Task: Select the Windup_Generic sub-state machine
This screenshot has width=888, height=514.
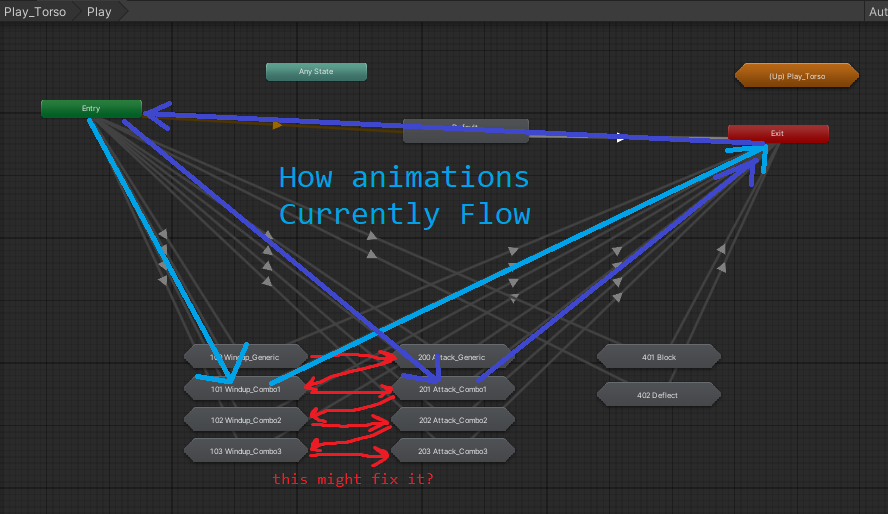Action: [246, 357]
